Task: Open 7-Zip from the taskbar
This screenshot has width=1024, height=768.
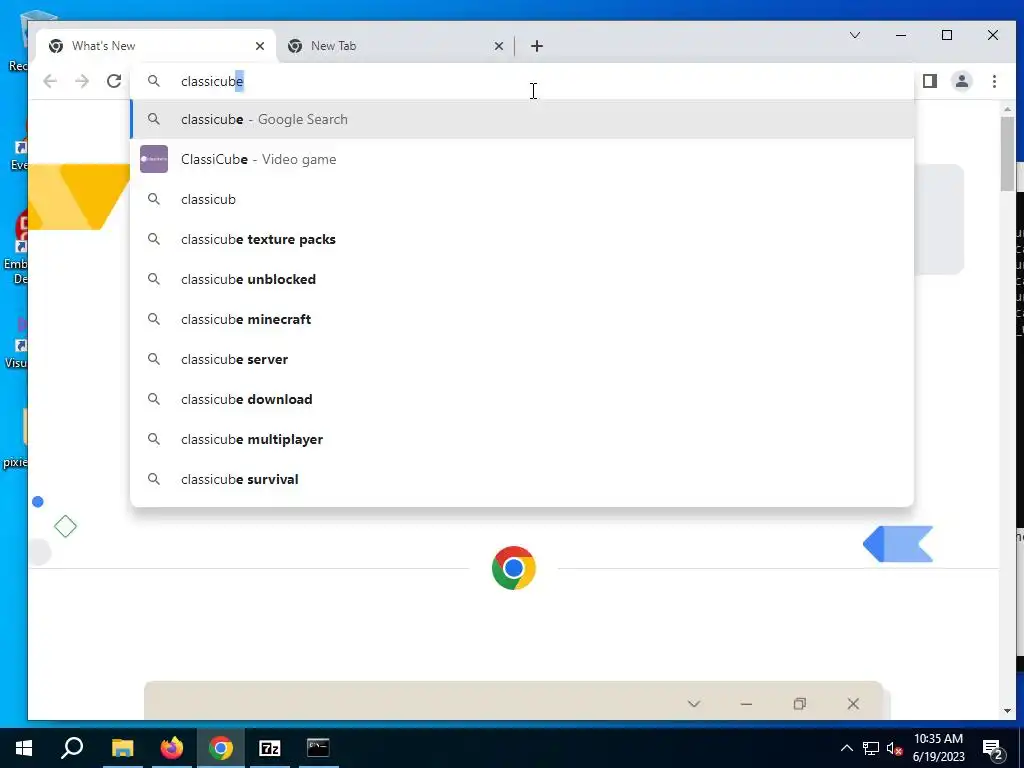Action: coord(270,748)
